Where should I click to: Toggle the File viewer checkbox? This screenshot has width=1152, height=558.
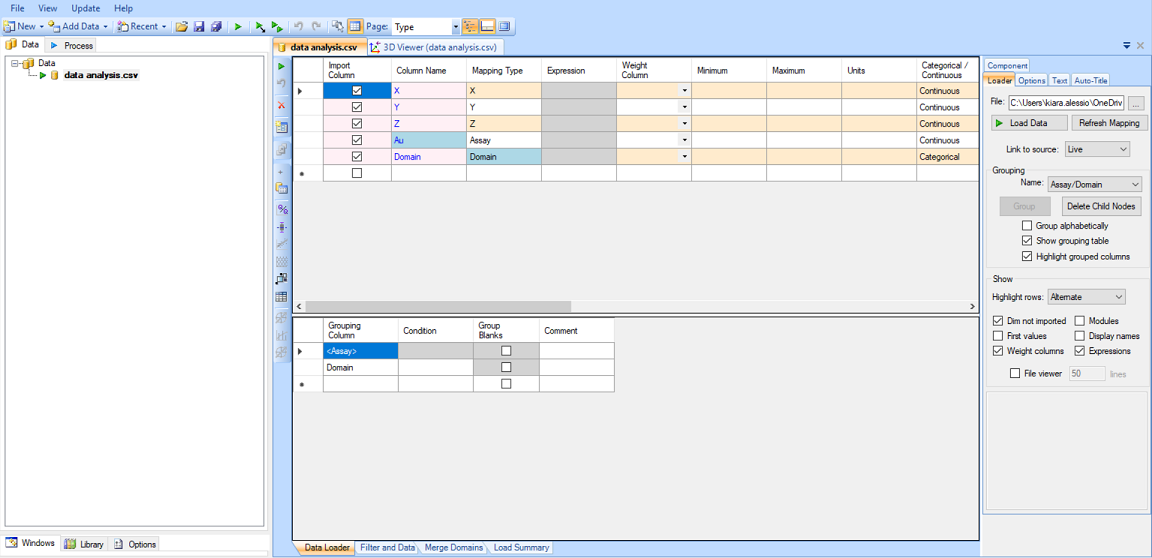tap(1015, 374)
